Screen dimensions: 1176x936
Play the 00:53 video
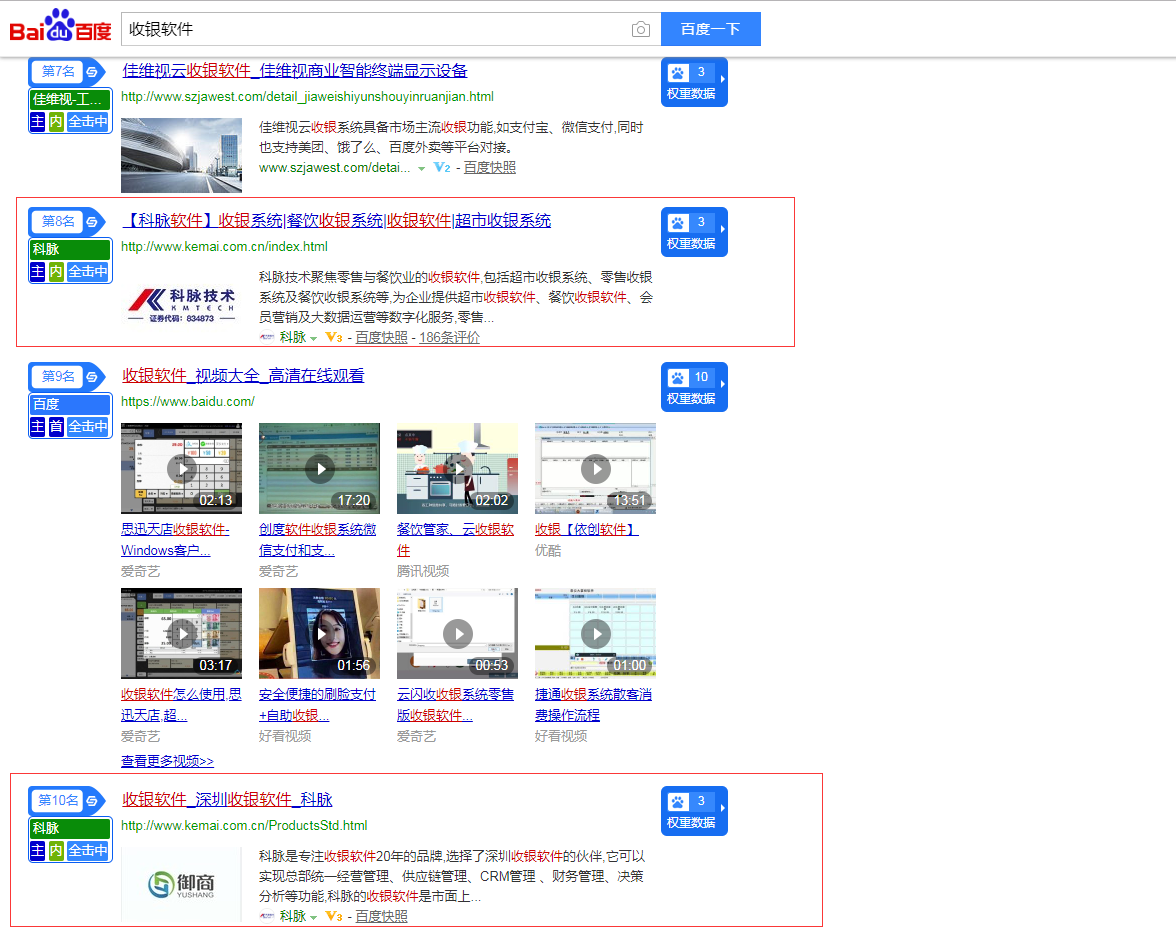tap(458, 634)
